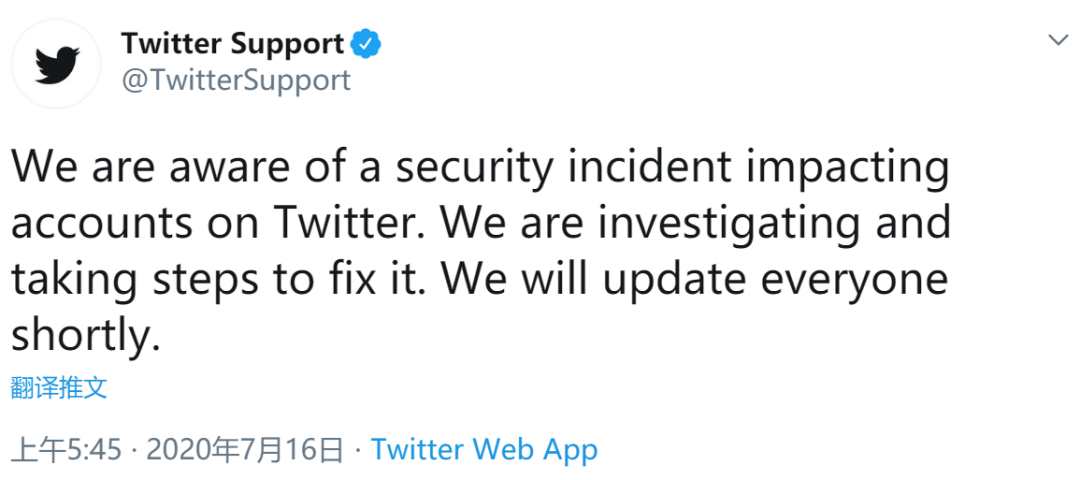Click the word "shortly." in the tweet
This screenshot has width=1080, height=480.
(x=85, y=337)
